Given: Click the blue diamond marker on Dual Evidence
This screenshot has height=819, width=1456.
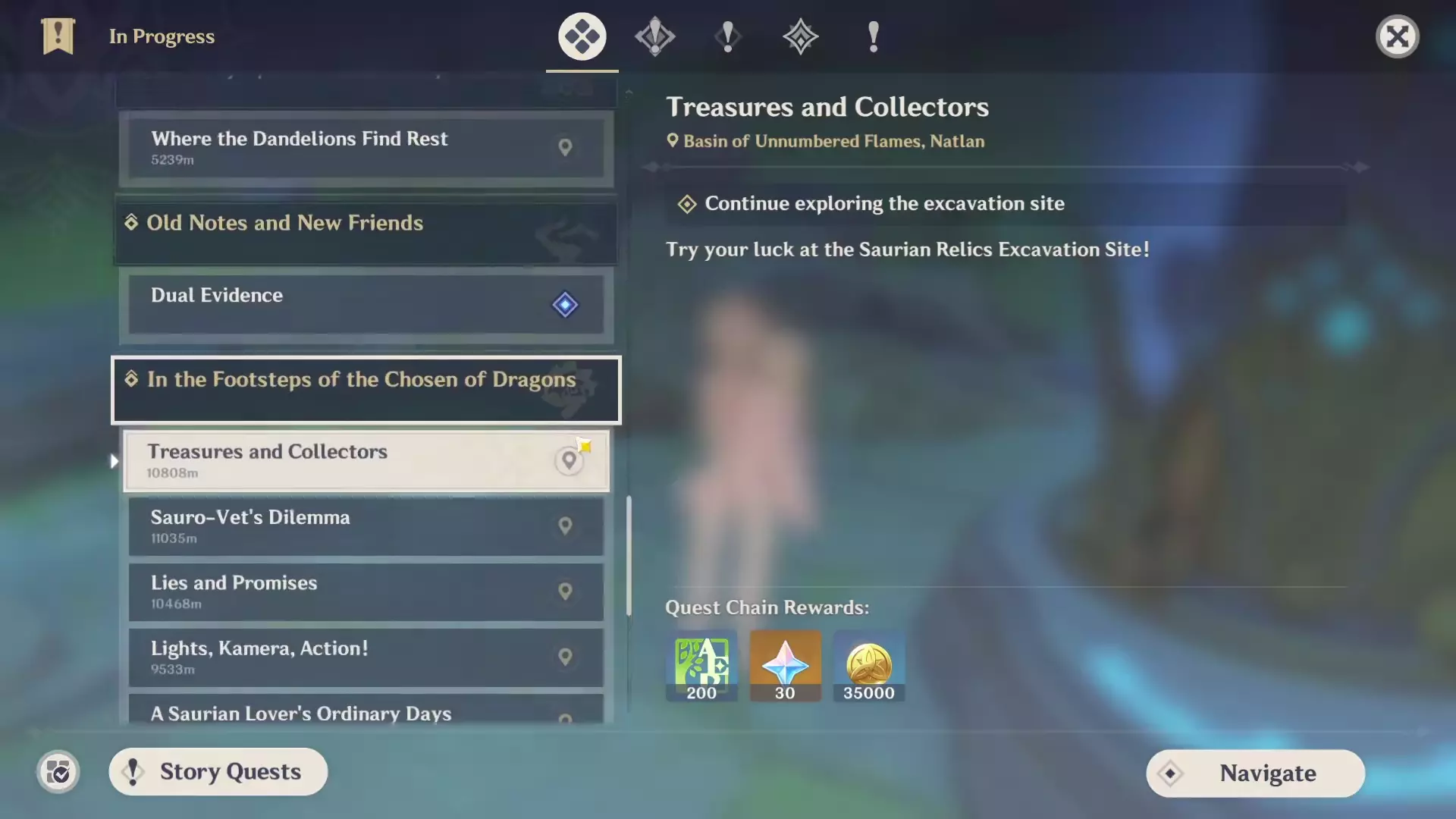Looking at the screenshot, I should coord(565,304).
